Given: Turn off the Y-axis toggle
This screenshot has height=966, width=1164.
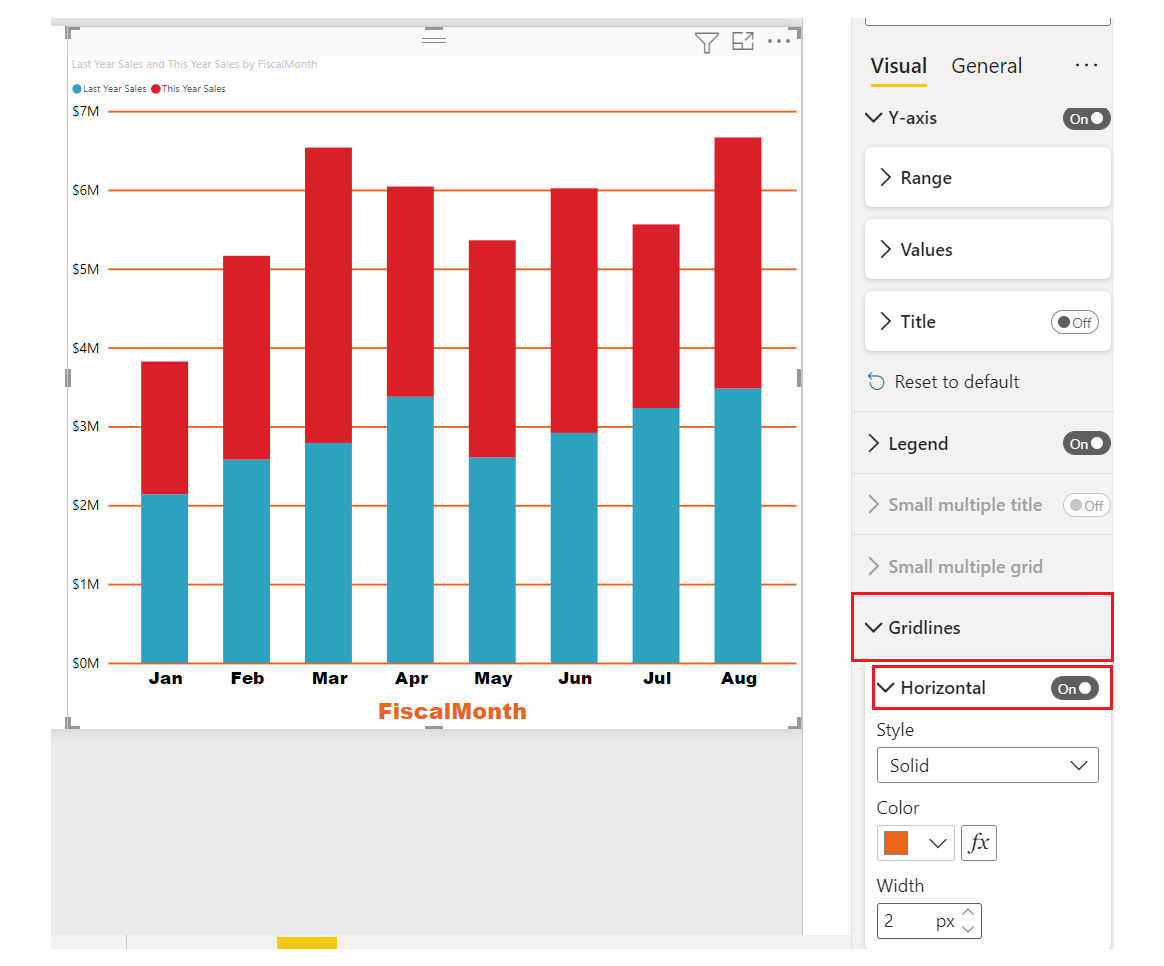Looking at the screenshot, I should point(1086,119).
